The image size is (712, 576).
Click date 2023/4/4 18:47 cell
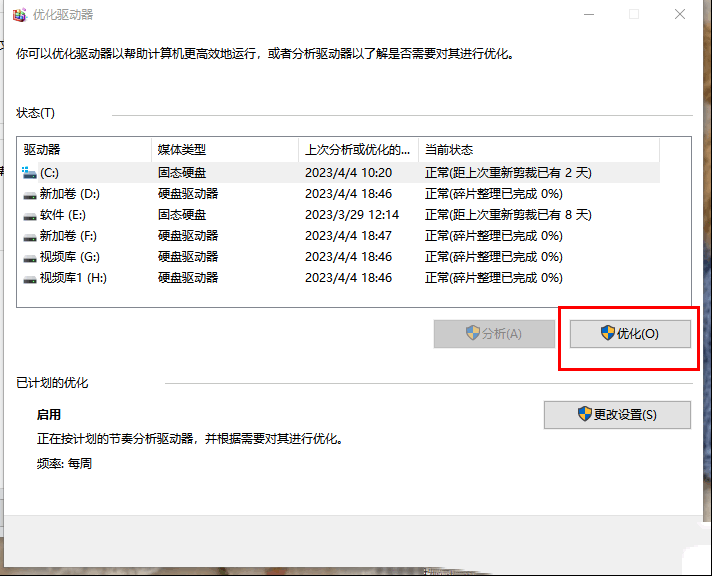coord(348,236)
